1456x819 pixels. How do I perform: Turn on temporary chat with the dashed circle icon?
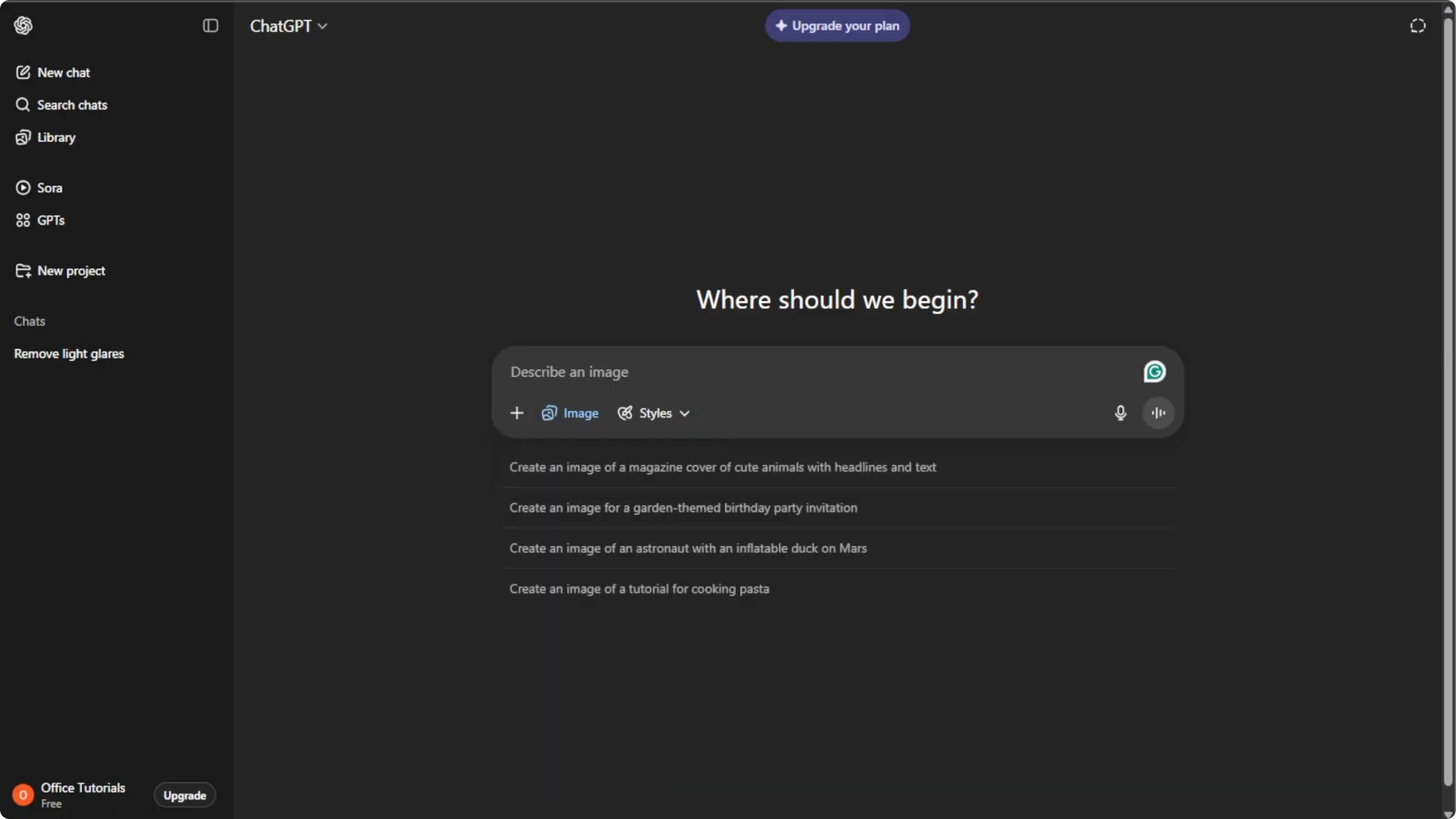click(1418, 25)
